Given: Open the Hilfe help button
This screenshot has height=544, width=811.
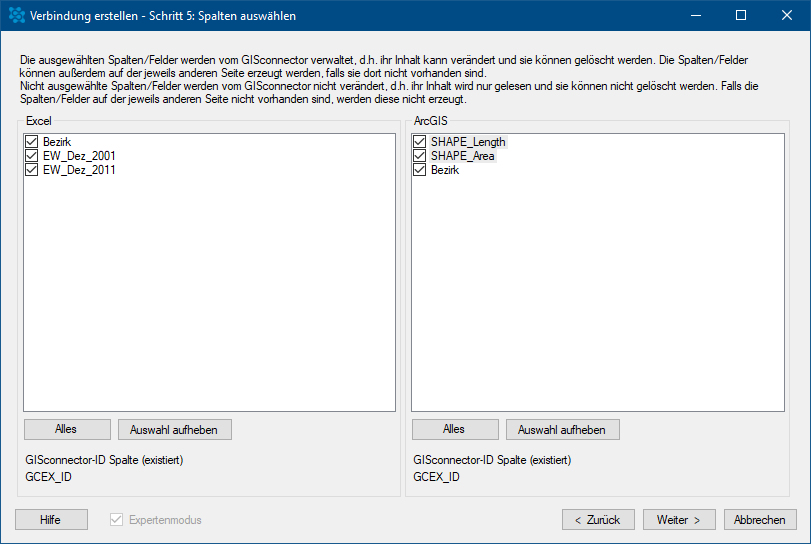Looking at the screenshot, I should 51,520.
